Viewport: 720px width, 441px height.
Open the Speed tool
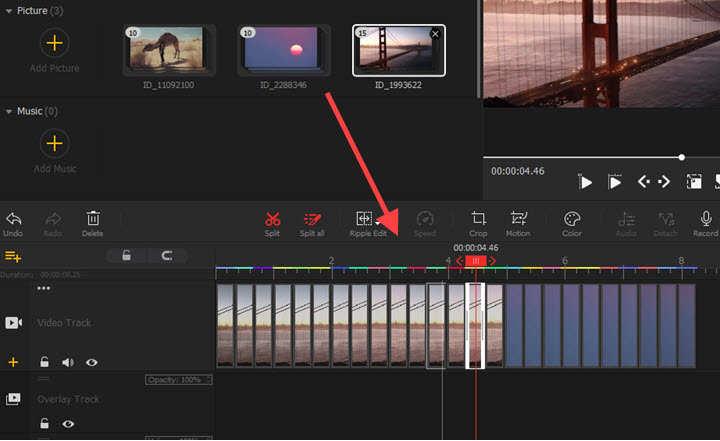pyautogui.click(x=425, y=219)
